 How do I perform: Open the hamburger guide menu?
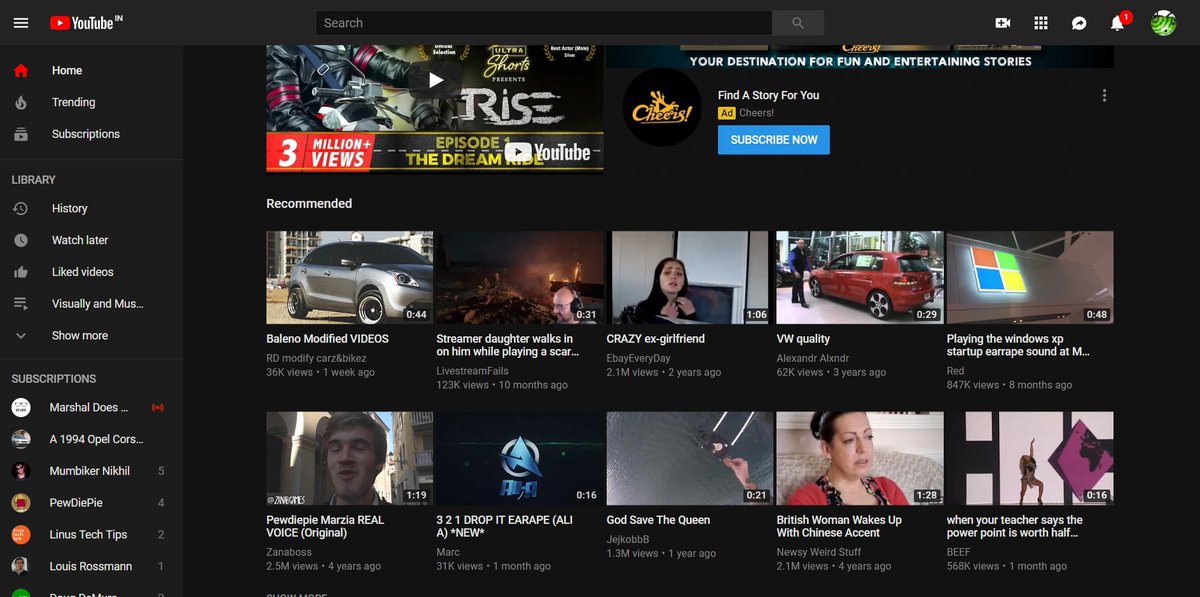[21, 23]
